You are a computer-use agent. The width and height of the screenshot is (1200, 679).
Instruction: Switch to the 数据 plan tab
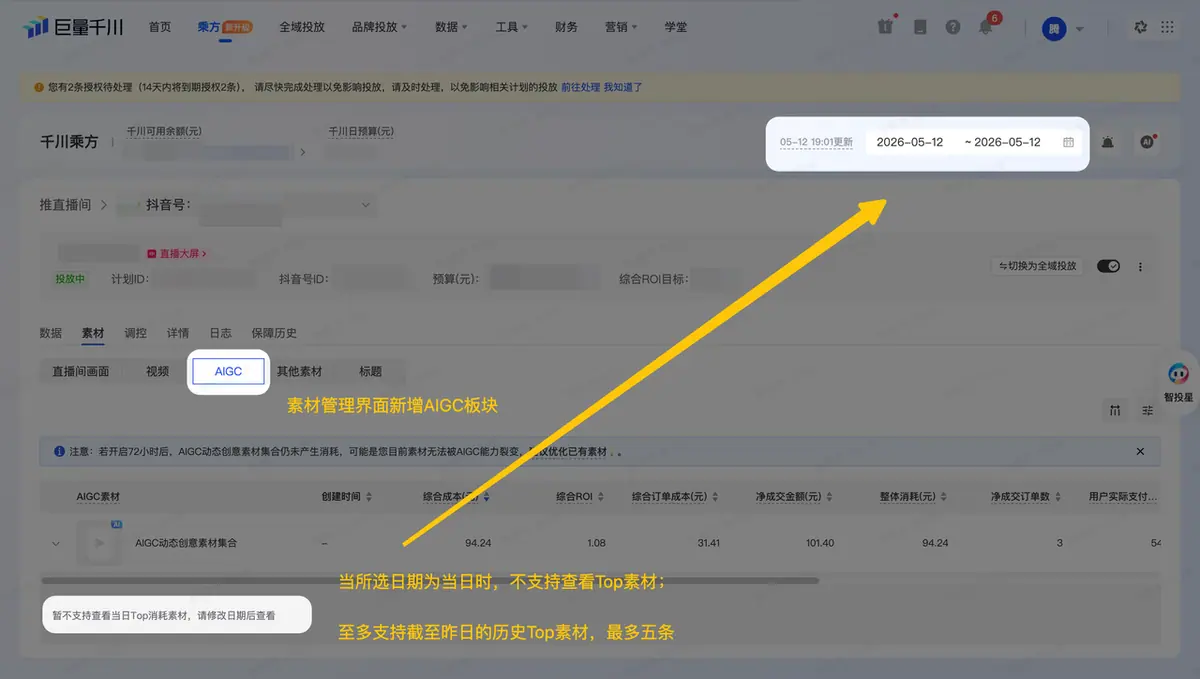coord(50,333)
